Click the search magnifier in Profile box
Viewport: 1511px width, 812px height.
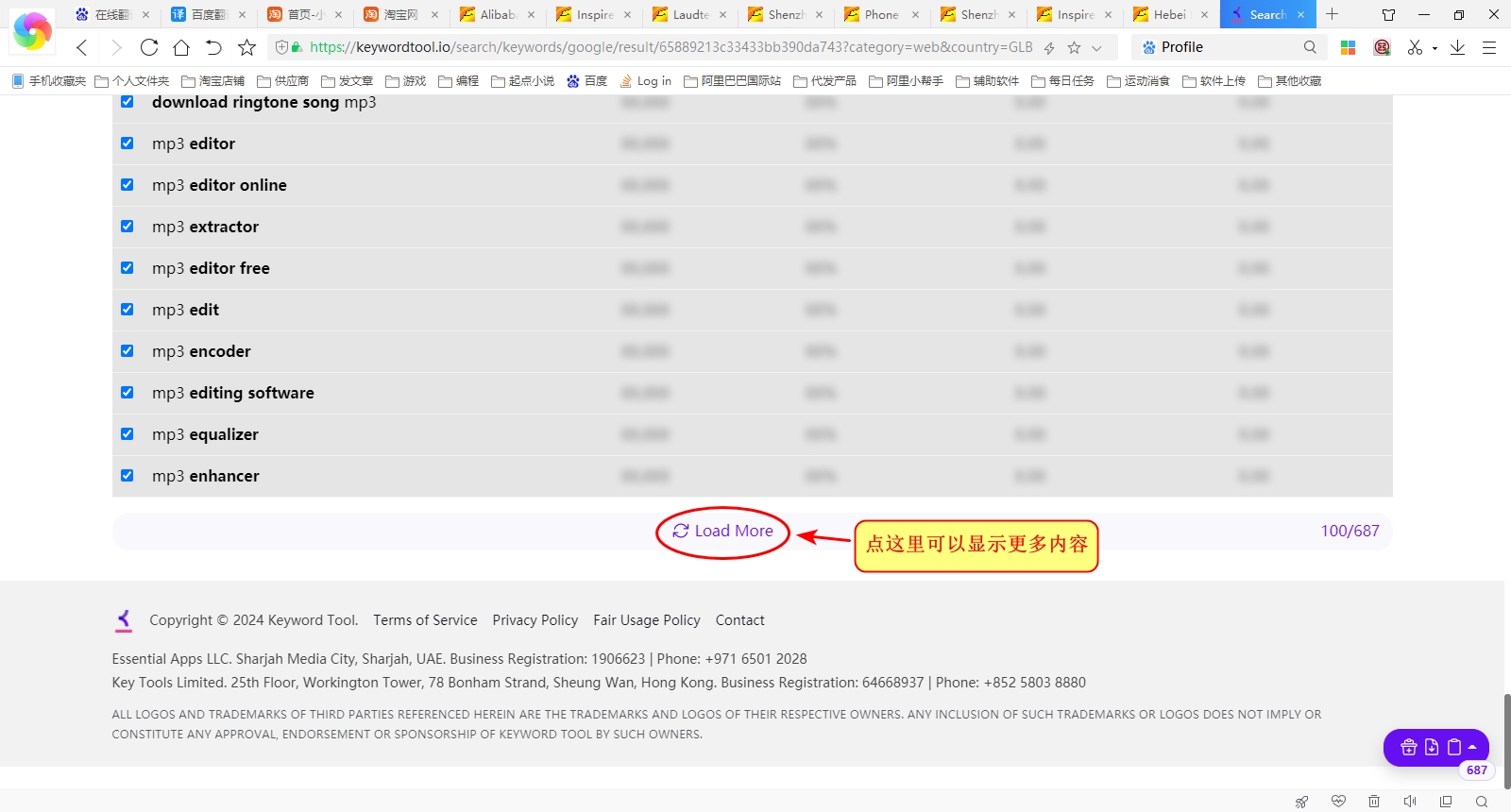coord(1310,47)
